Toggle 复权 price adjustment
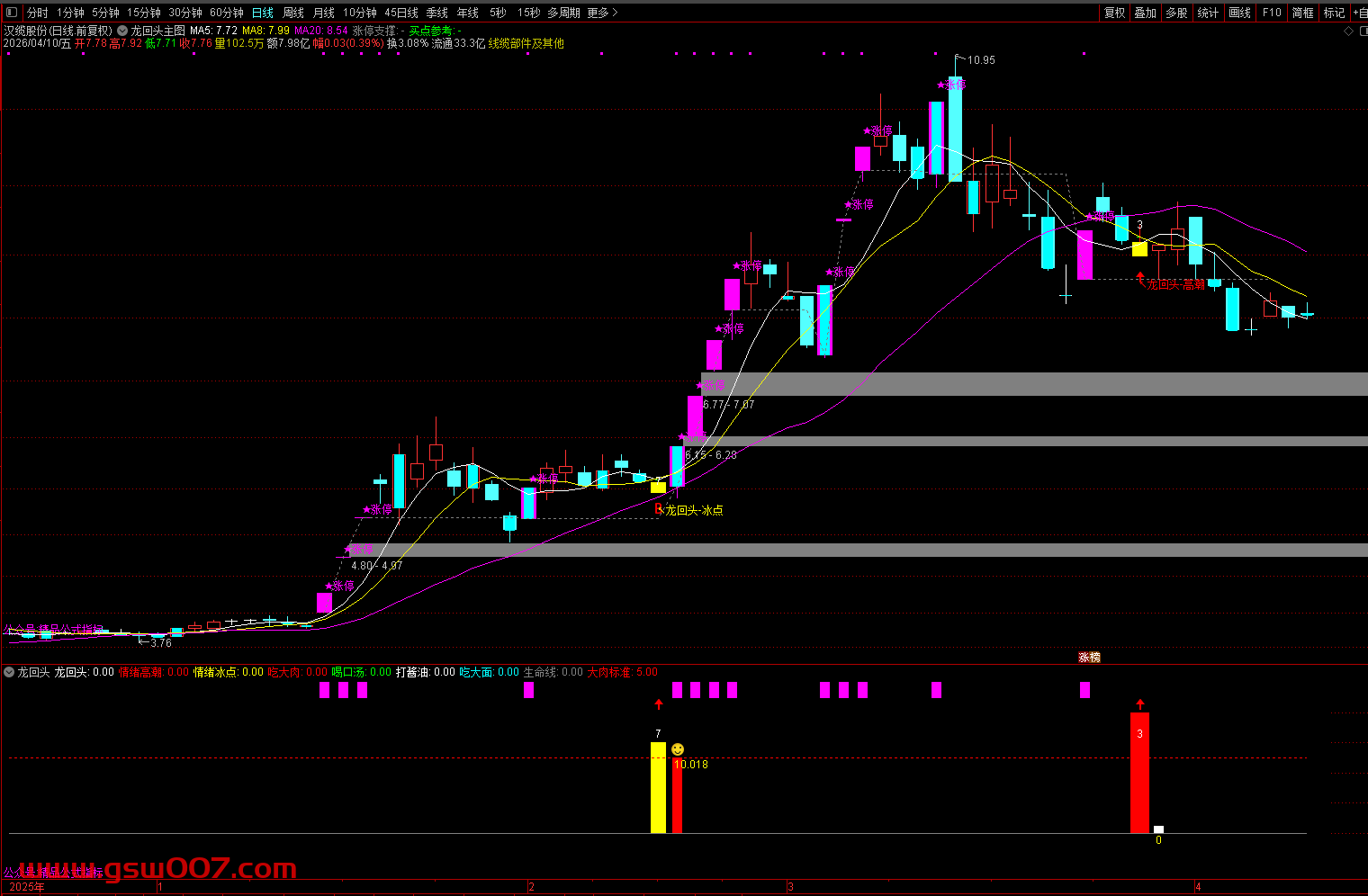Screen dimensions: 1368x896 tap(1114, 13)
